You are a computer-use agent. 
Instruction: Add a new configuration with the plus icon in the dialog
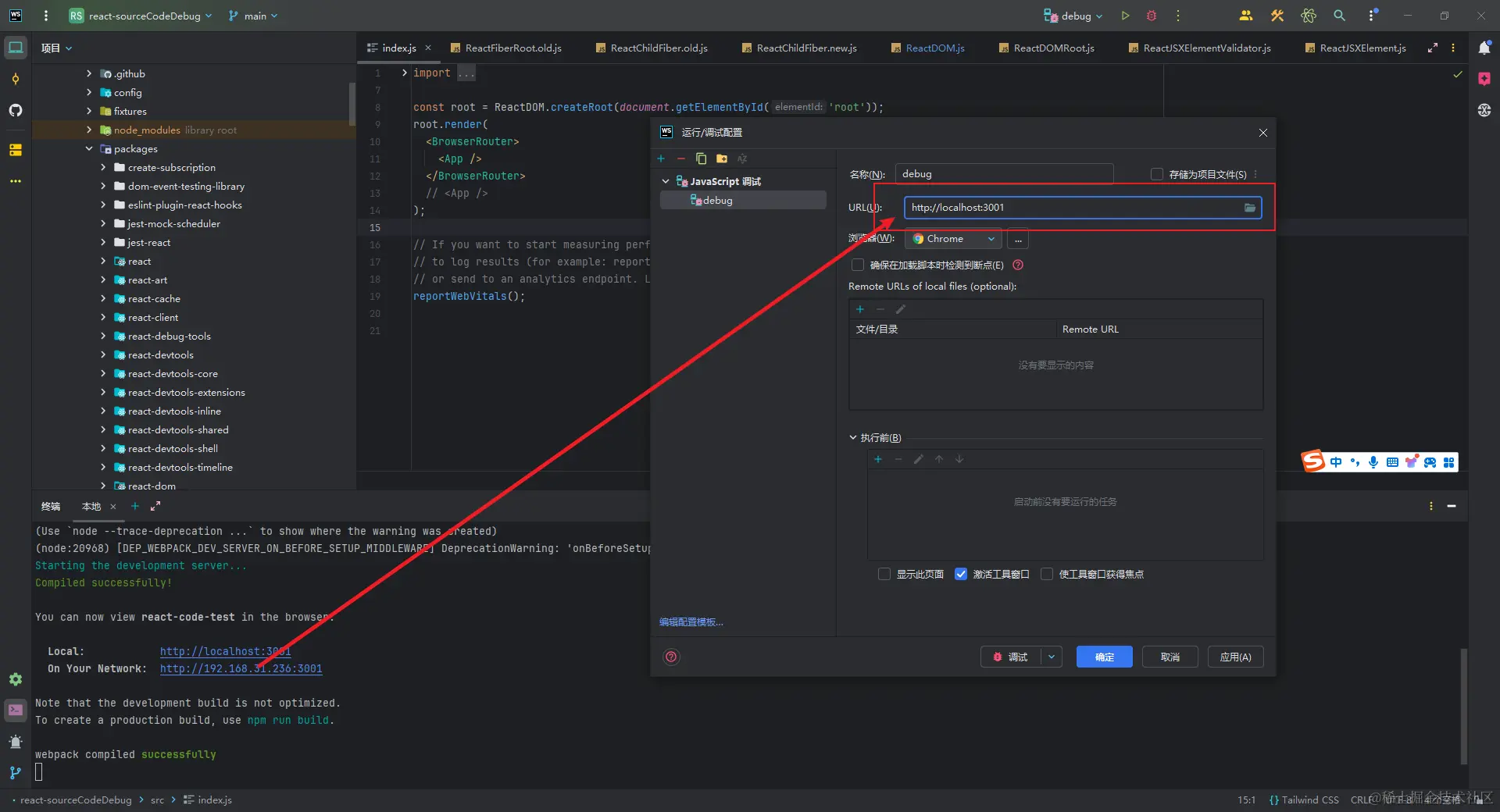(661, 158)
